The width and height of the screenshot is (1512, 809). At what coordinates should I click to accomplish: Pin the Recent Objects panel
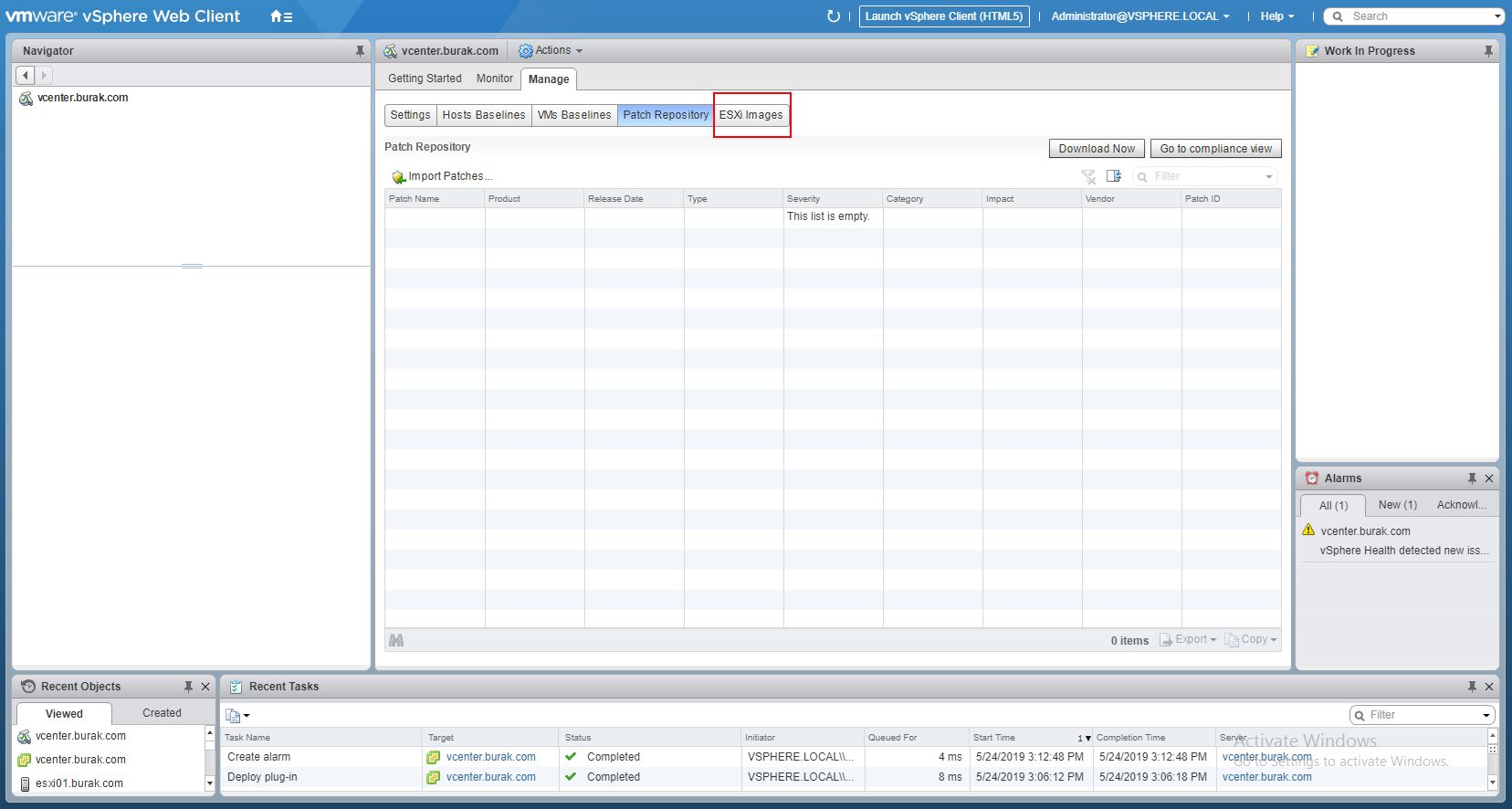point(188,687)
